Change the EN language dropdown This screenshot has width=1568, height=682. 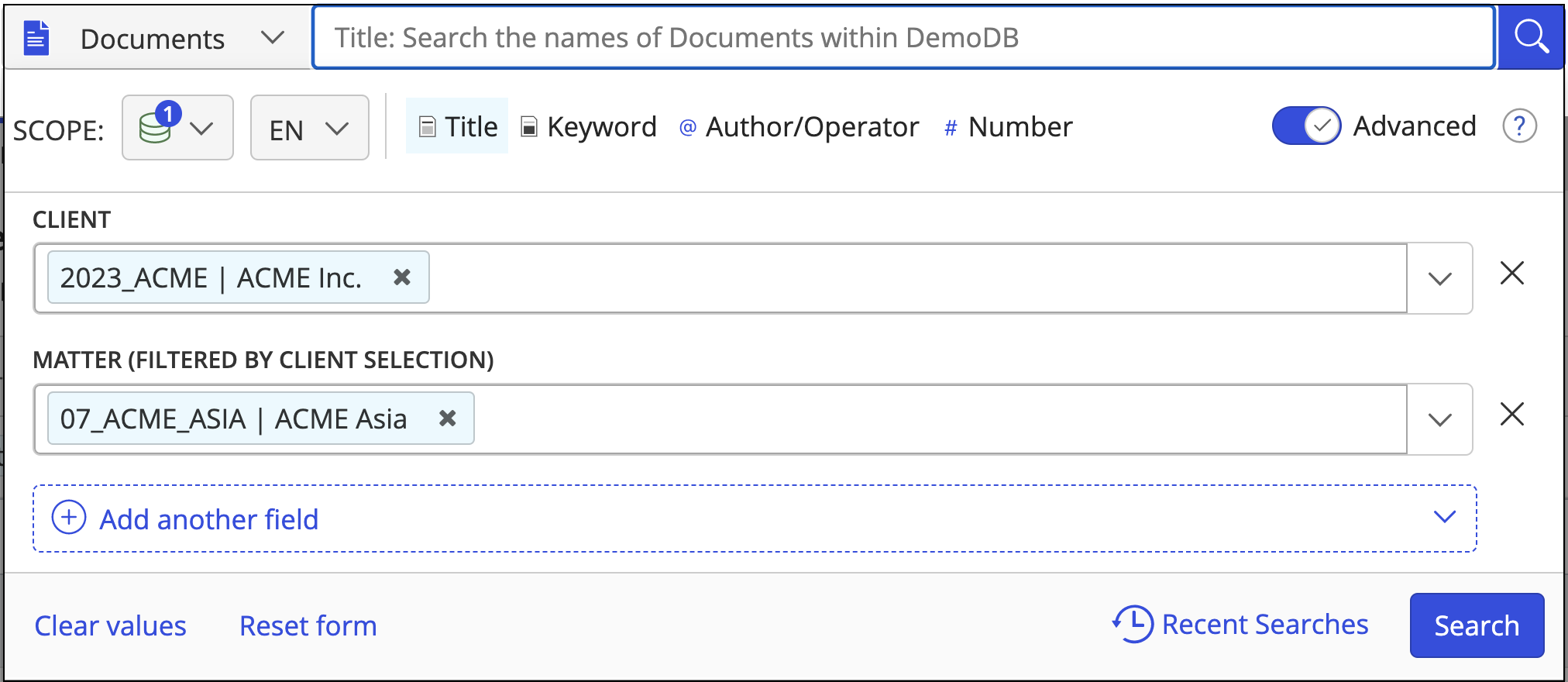(x=309, y=129)
